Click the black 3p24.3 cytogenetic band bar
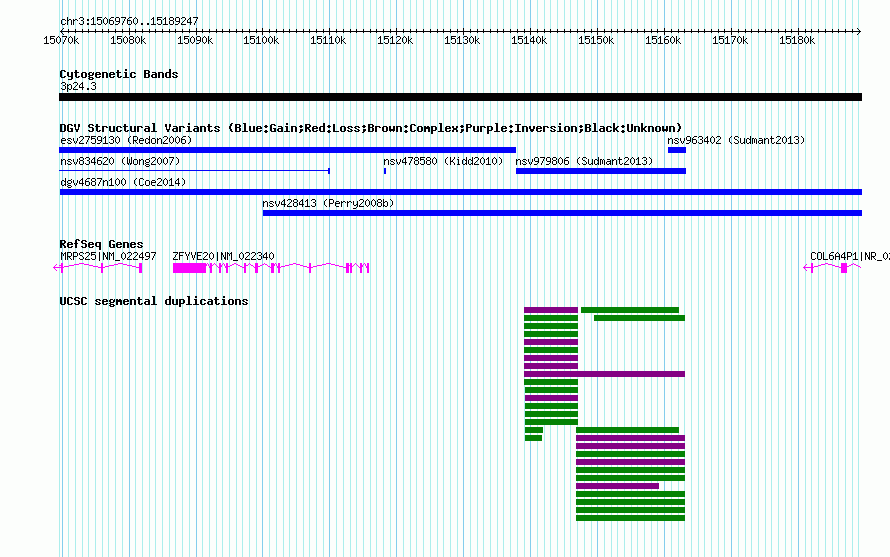This screenshot has width=890, height=557. pos(460,97)
